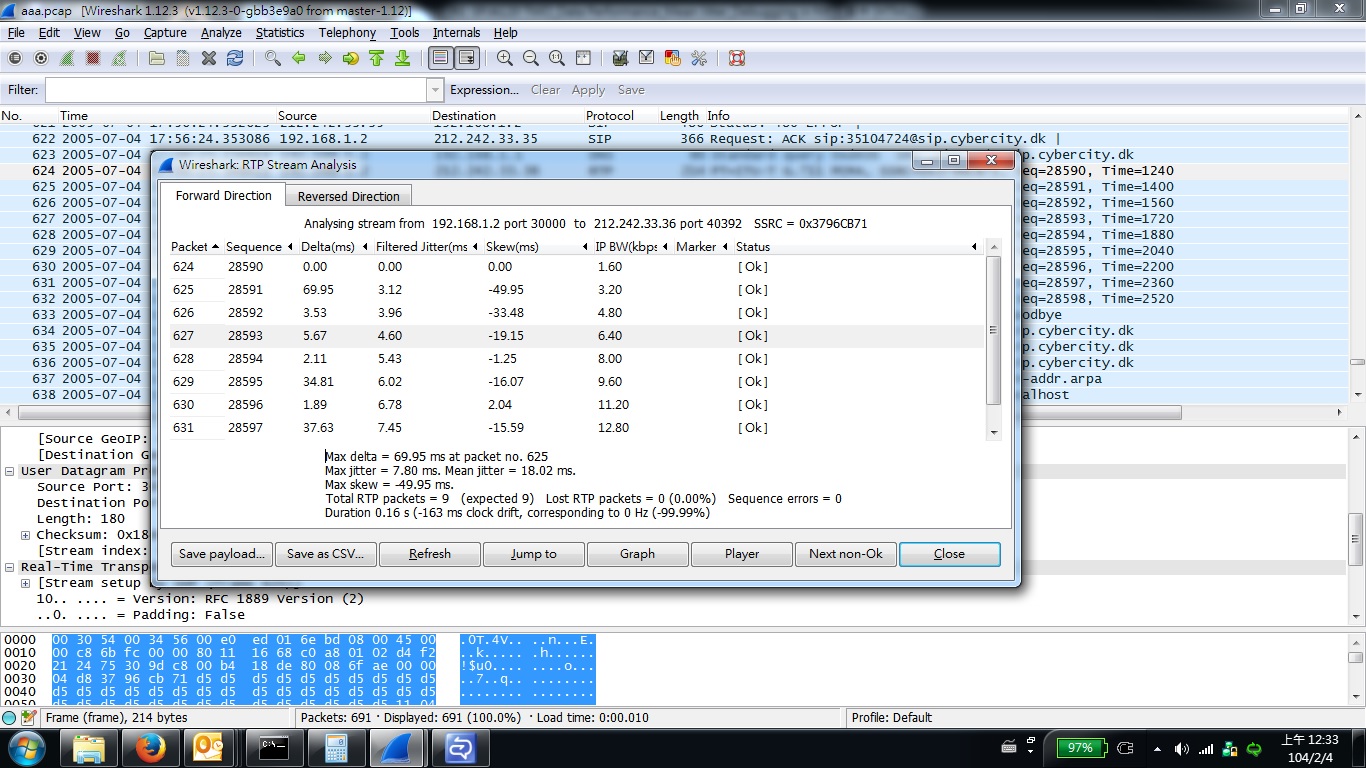Open expert info status bar icon
Viewport: 1366px width, 768px height.
coord(9,718)
